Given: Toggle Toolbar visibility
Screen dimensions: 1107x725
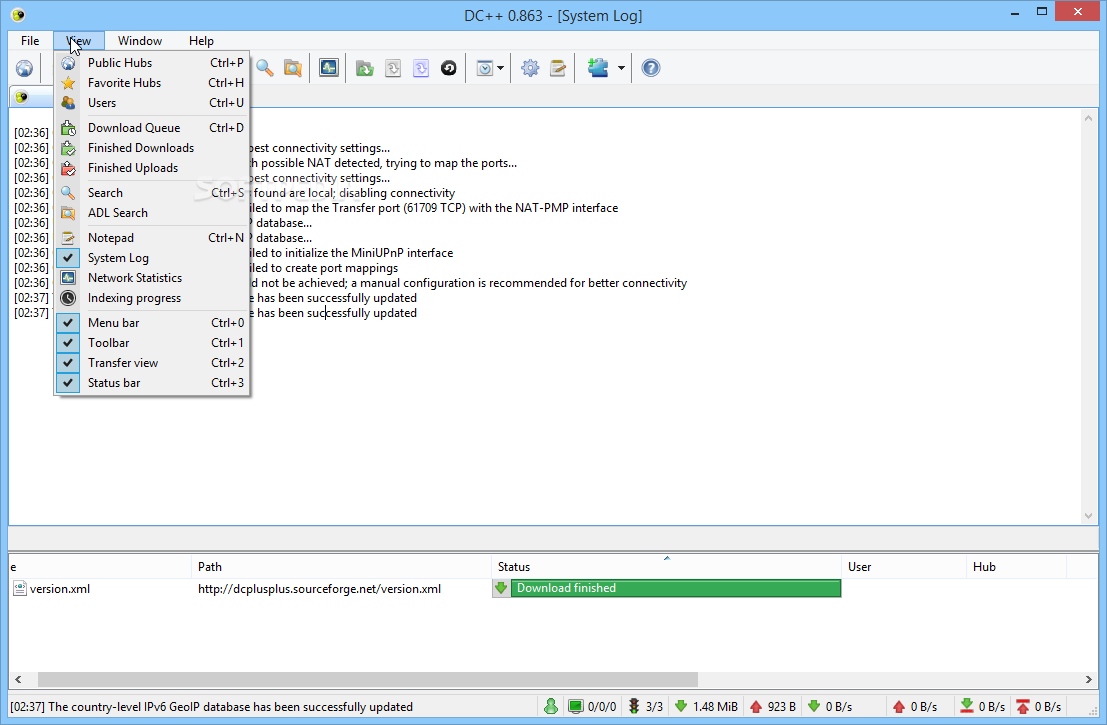Looking at the screenshot, I should click(x=152, y=342).
